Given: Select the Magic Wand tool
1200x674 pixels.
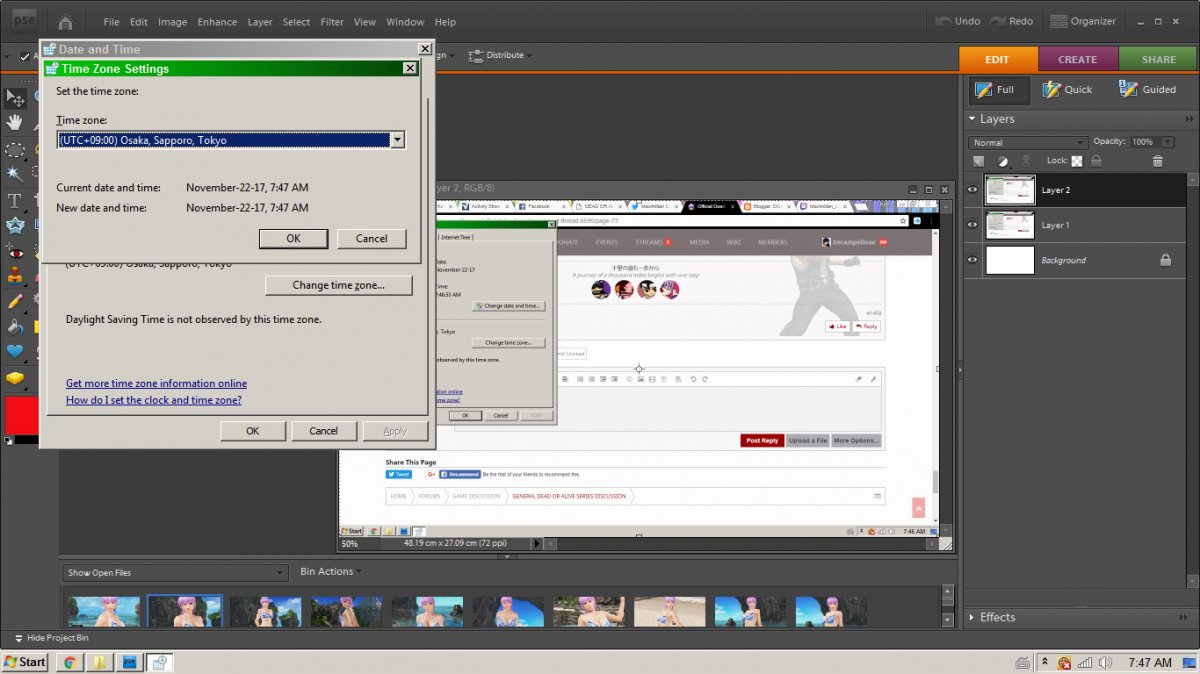Looking at the screenshot, I should point(15,174).
